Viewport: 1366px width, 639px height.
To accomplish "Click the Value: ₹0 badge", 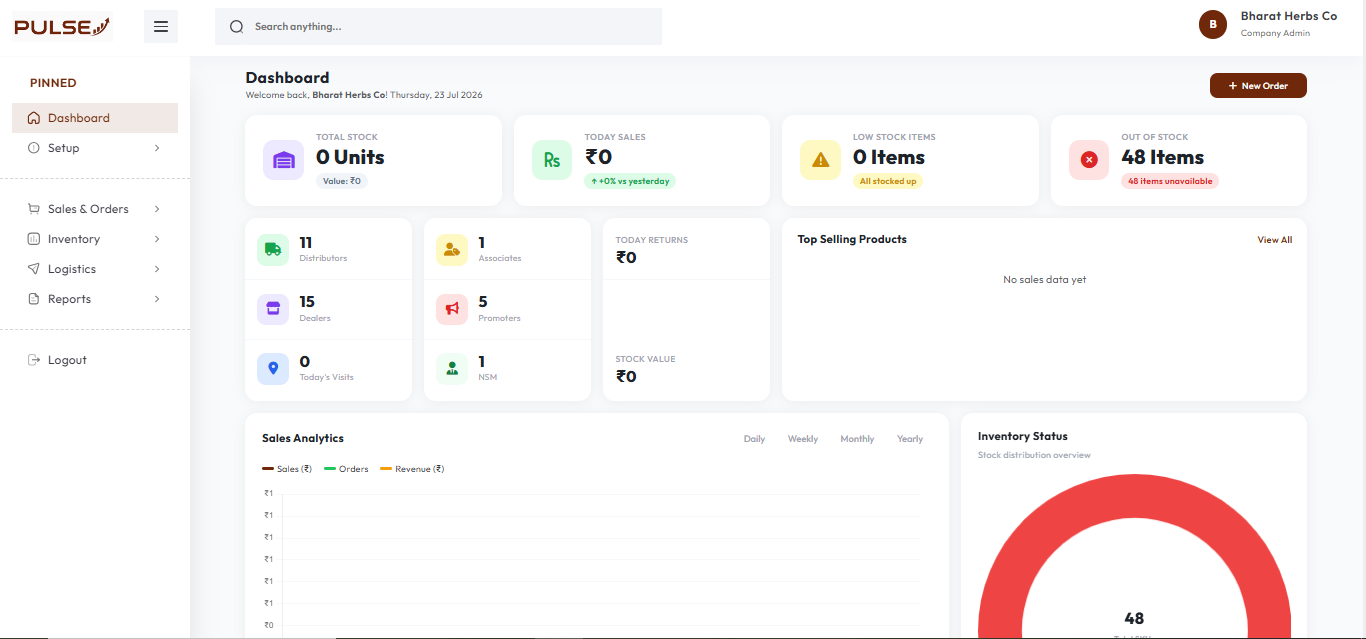I will coord(342,181).
